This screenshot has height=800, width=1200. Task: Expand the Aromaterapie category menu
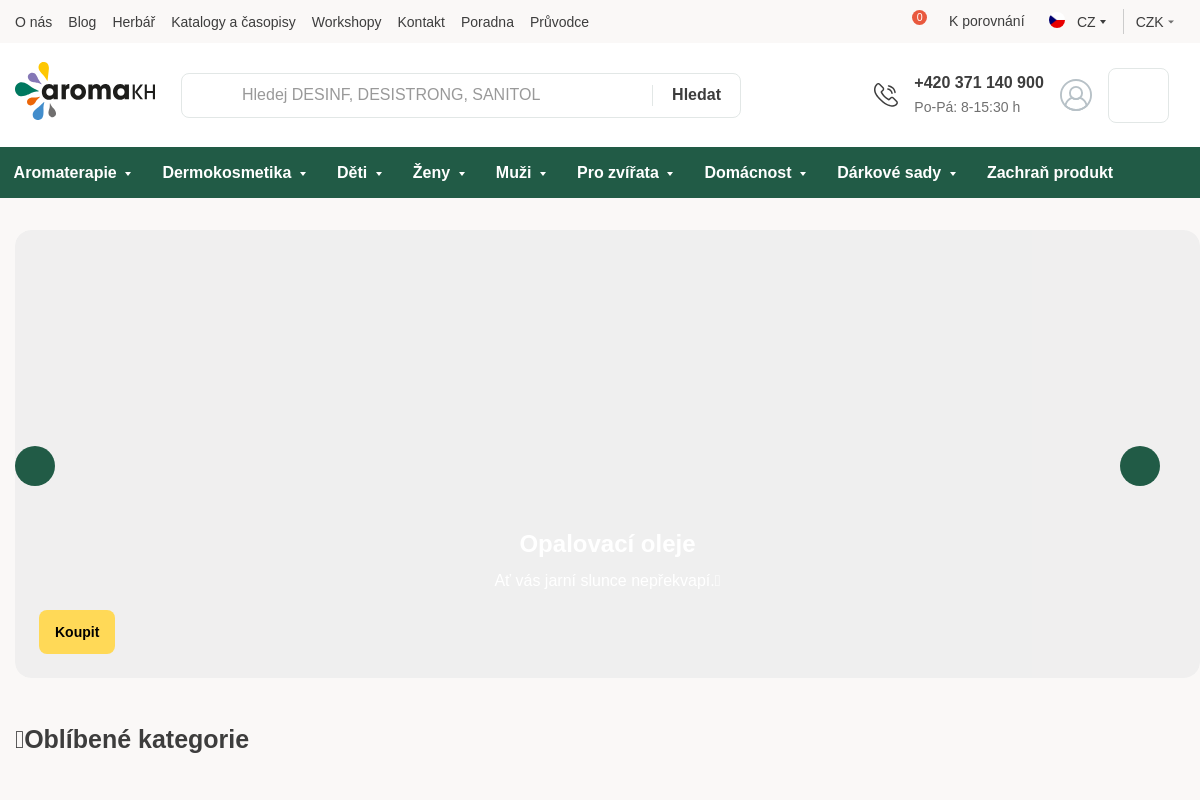[73, 173]
